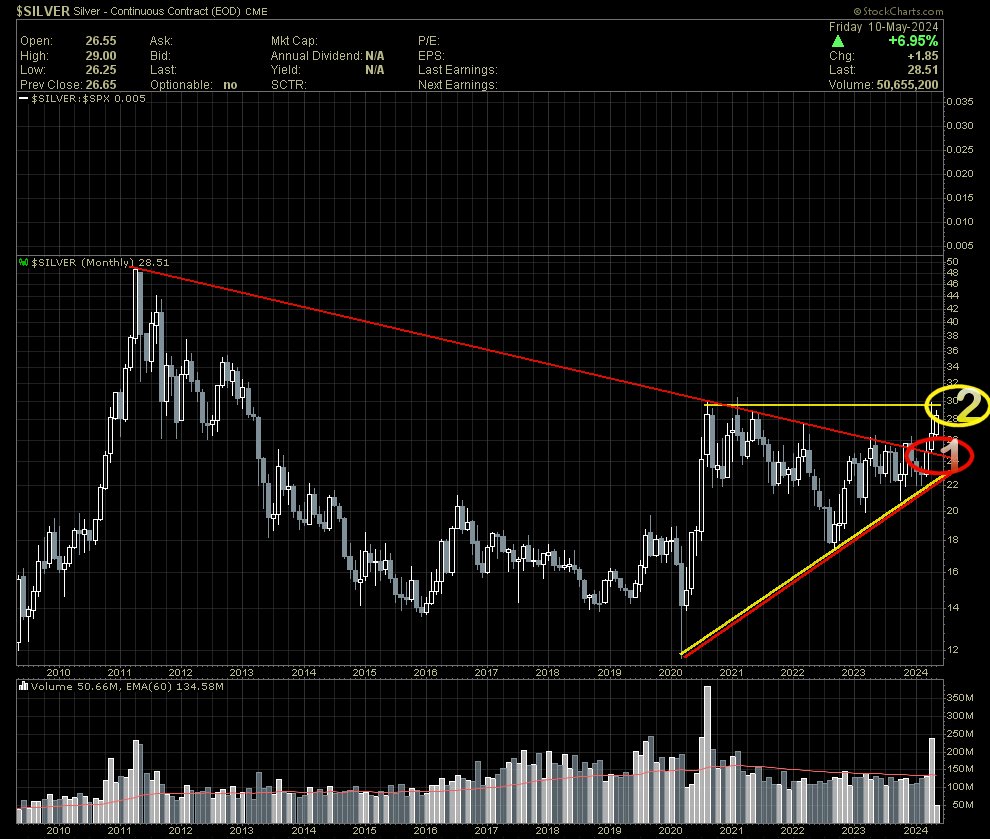Click the Mkt Cap label
This screenshot has width=990, height=839.
click(x=294, y=41)
